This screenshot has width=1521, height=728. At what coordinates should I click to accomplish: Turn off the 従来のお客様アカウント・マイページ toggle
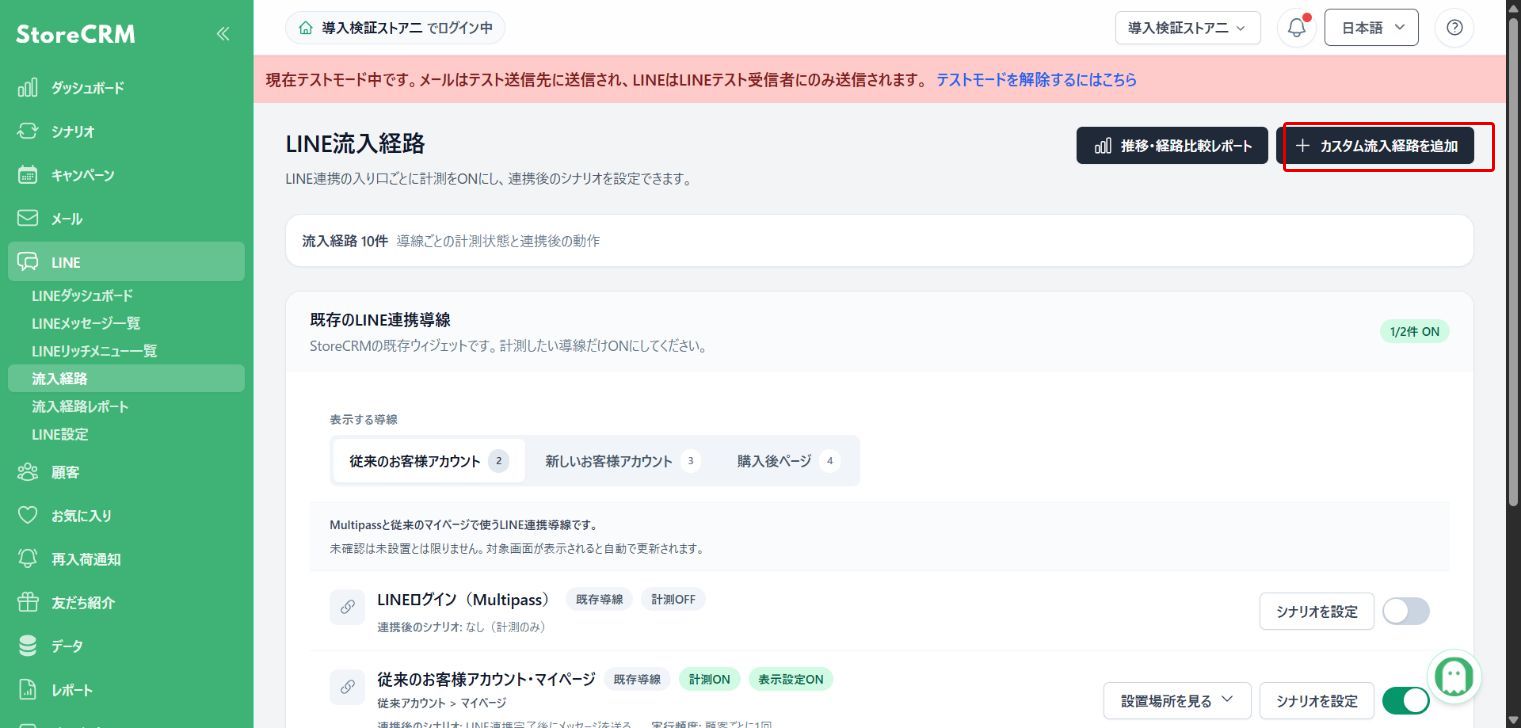1406,701
